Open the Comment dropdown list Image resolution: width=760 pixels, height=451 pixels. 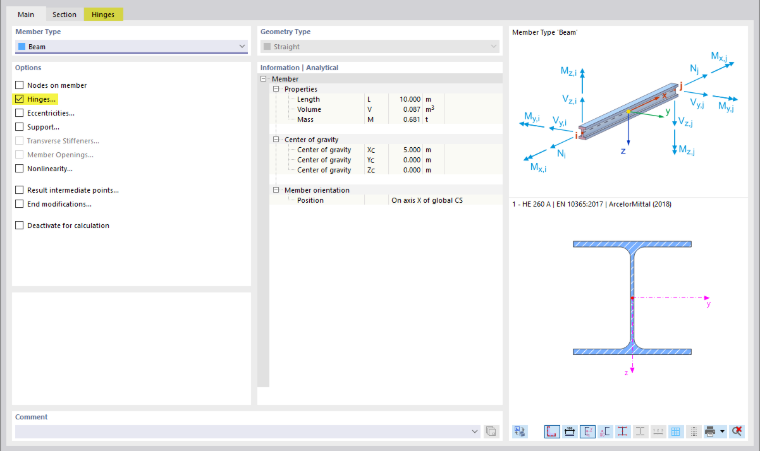pos(475,431)
